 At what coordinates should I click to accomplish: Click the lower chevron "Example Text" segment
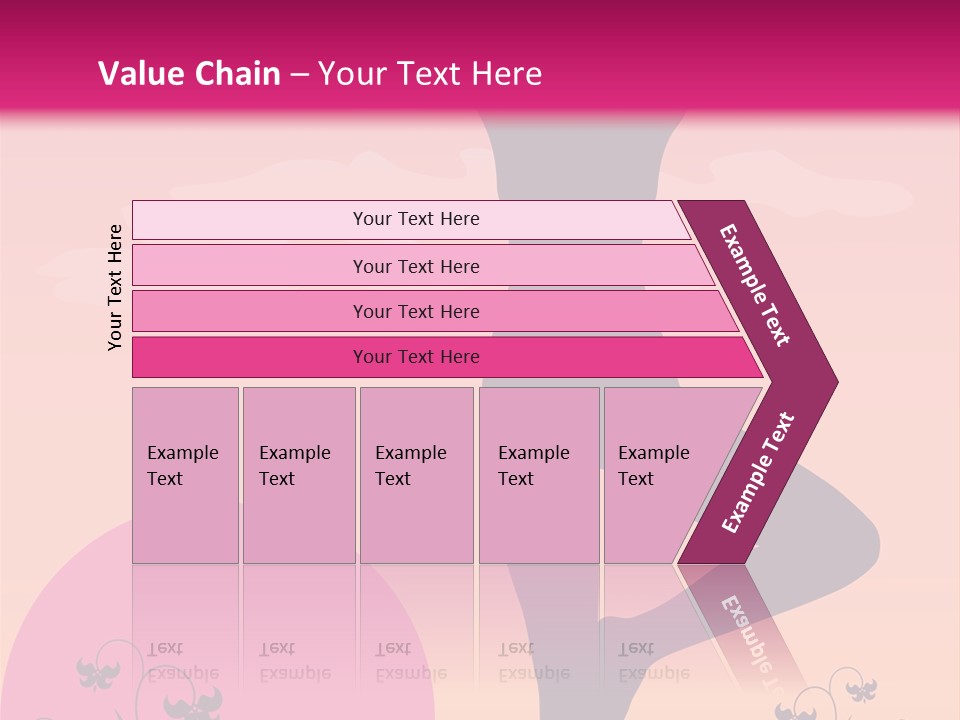click(757, 472)
